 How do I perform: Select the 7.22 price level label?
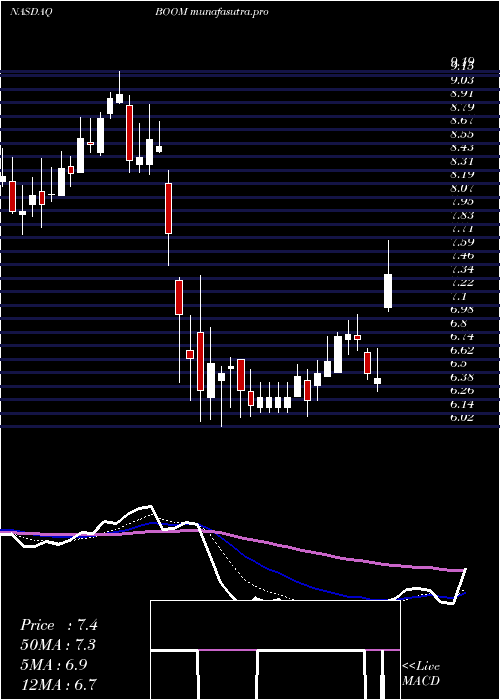(462, 282)
